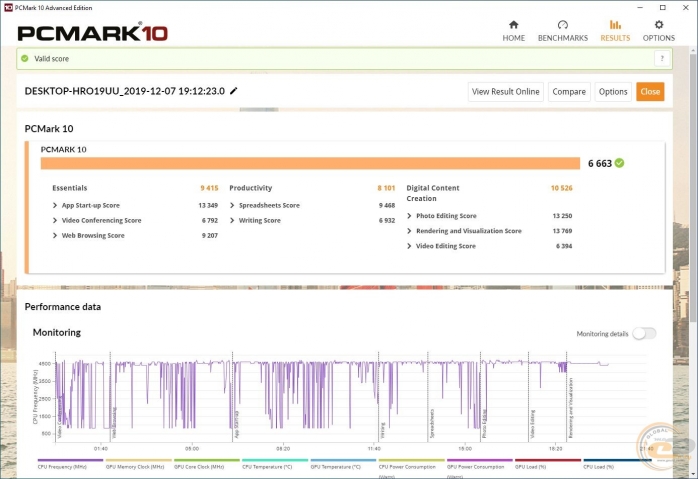Click Digital Content Creation score 10 526
Viewport: 698px width, 479px height.
(562, 188)
